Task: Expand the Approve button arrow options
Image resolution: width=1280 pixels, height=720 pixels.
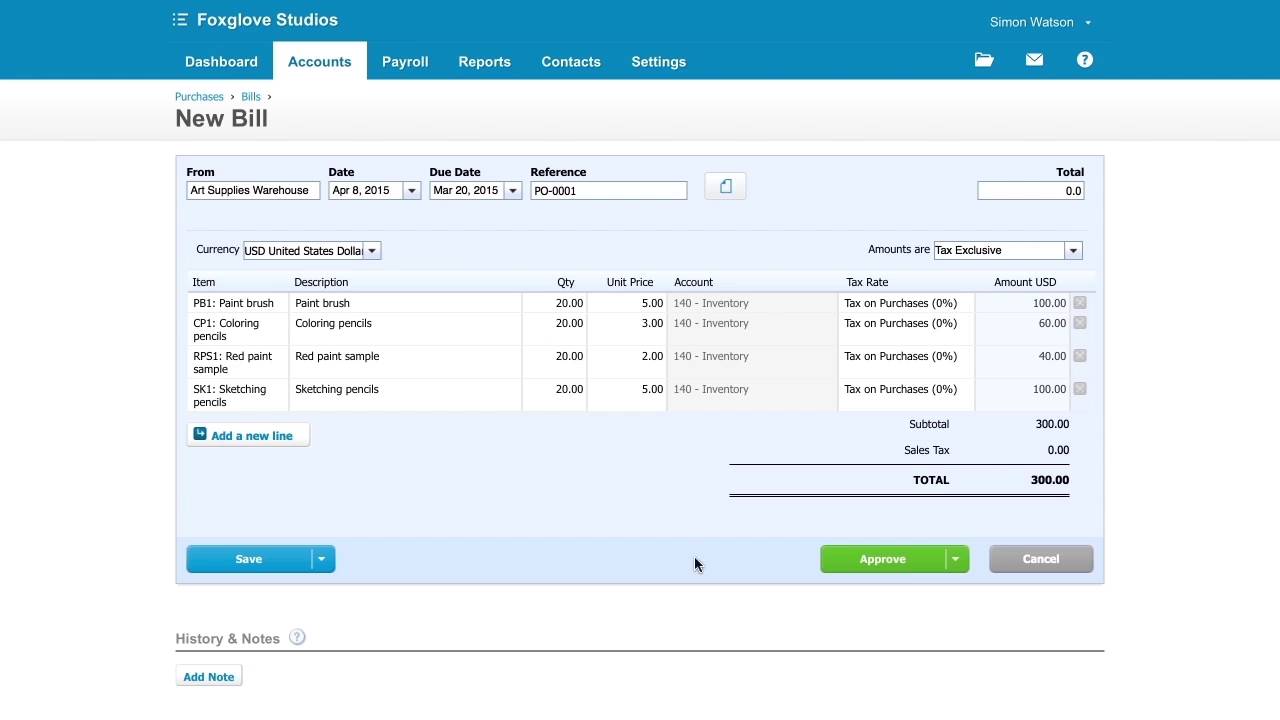Action: pos(955,559)
